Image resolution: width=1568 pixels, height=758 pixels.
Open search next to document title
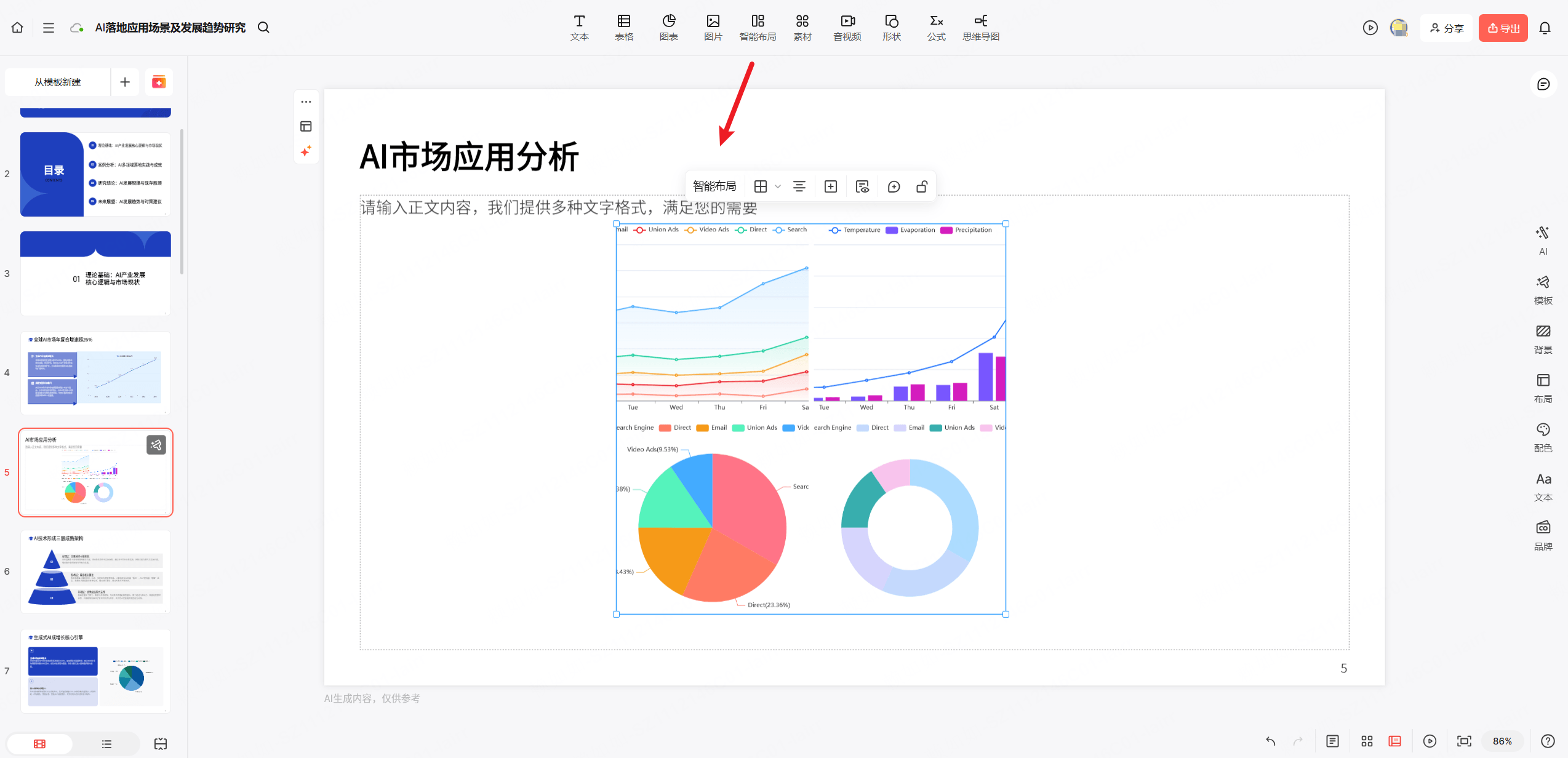(x=263, y=28)
